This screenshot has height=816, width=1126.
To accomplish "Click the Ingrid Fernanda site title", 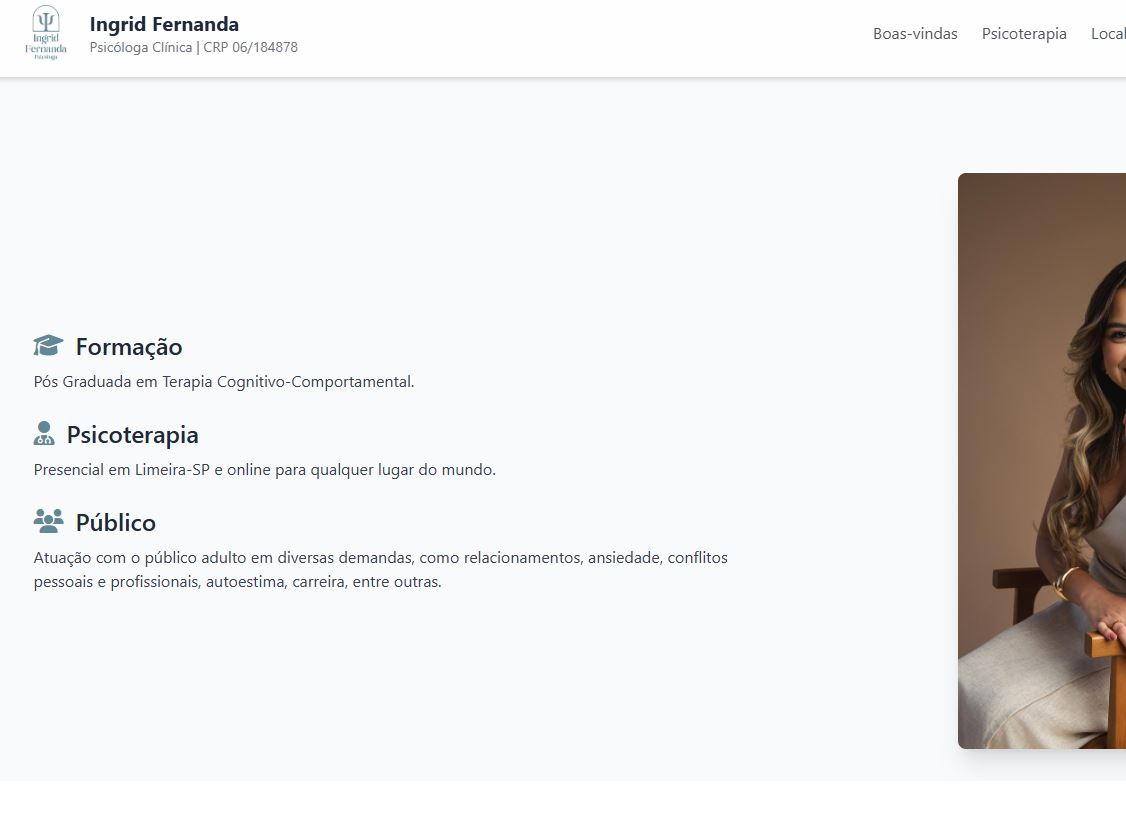I will click(x=164, y=24).
